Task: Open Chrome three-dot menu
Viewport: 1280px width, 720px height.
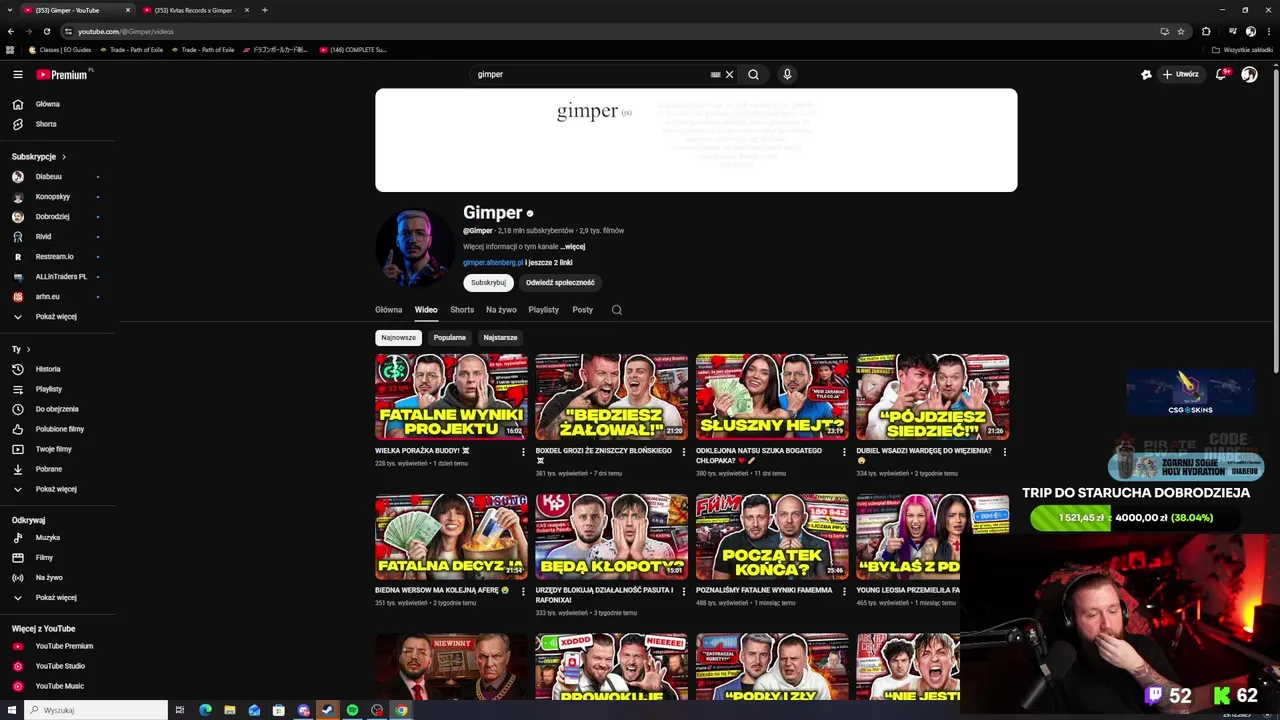Action: pyautogui.click(x=1268, y=31)
